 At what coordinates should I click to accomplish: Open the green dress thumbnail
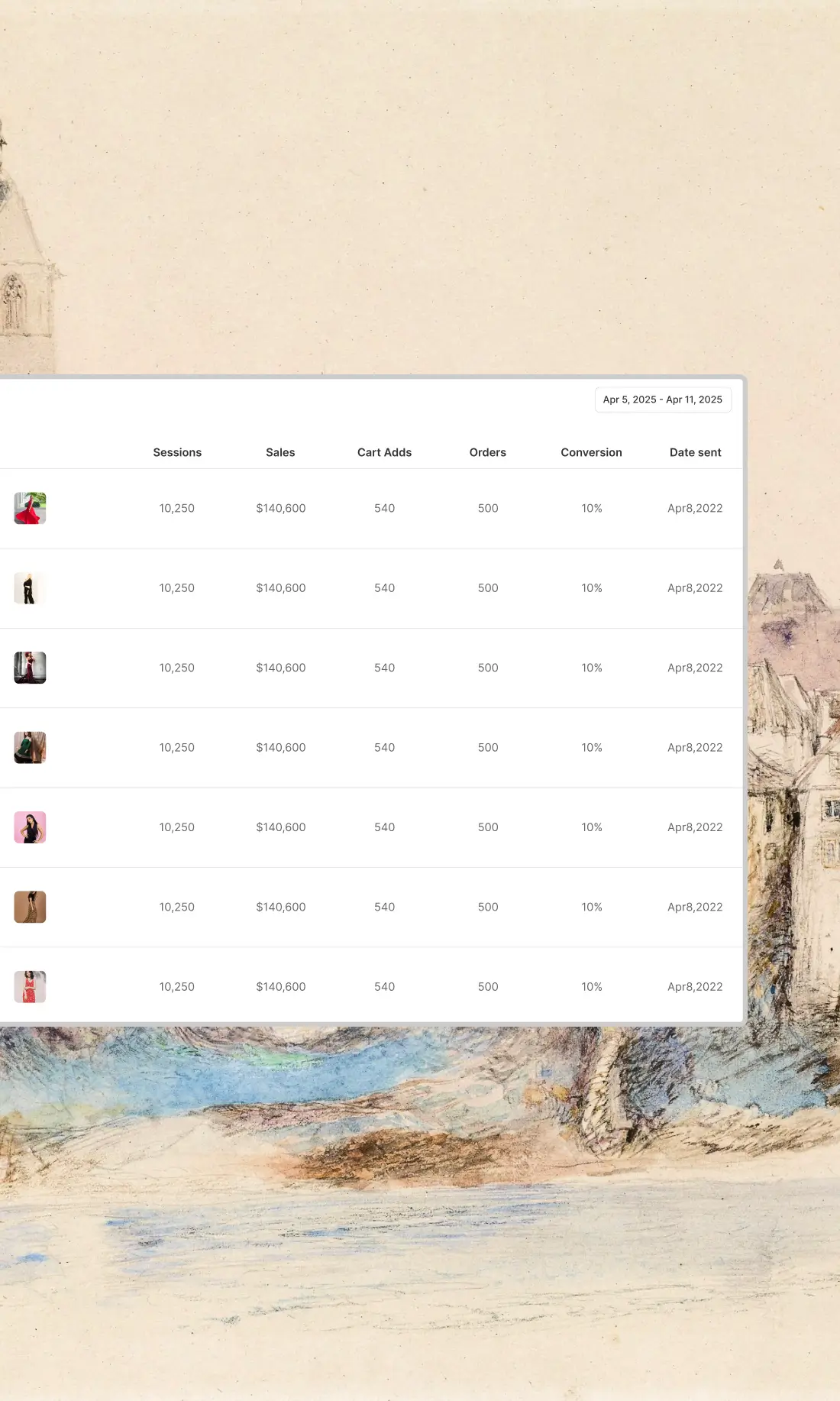[x=30, y=748]
